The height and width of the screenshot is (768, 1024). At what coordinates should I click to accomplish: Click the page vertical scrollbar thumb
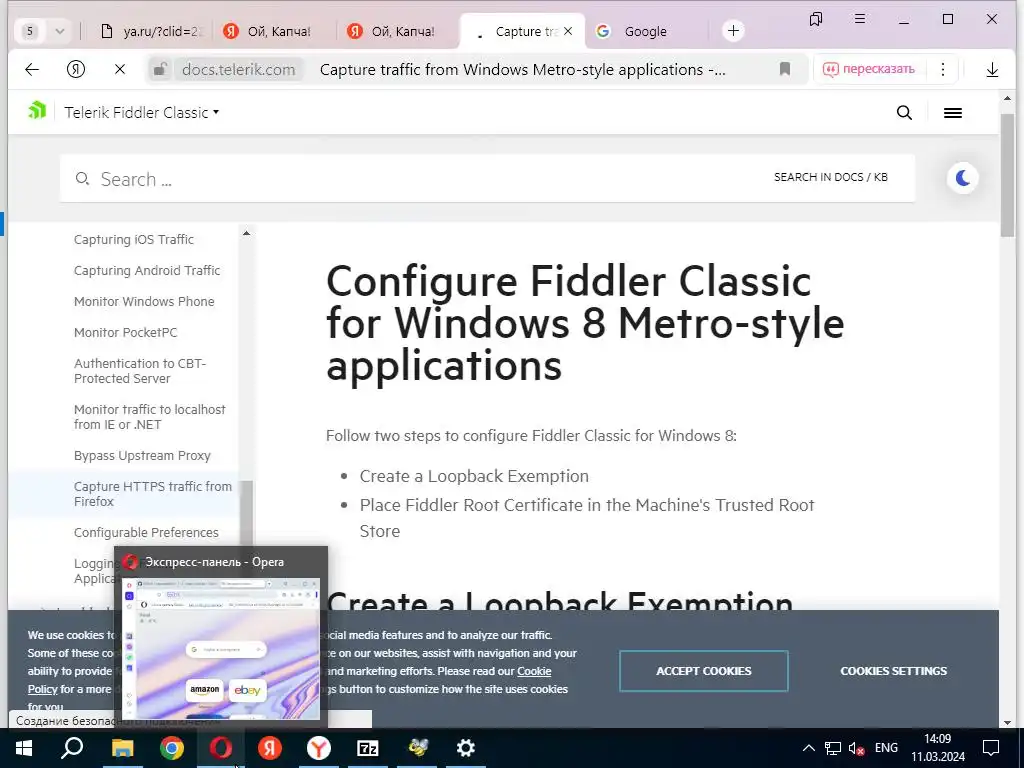[x=1007, y=176]
